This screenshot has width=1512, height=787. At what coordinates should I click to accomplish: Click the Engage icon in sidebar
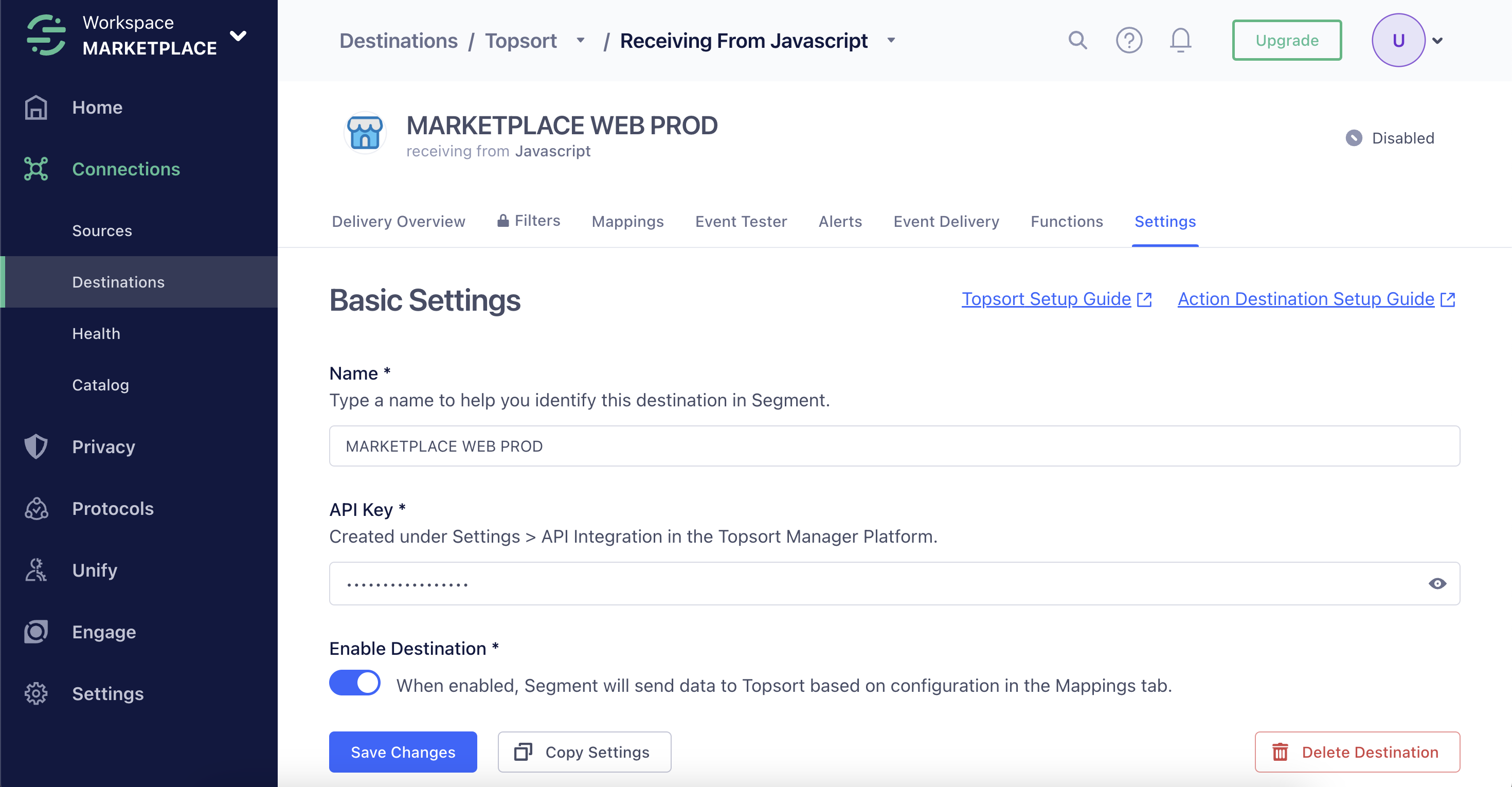(36, 632)
